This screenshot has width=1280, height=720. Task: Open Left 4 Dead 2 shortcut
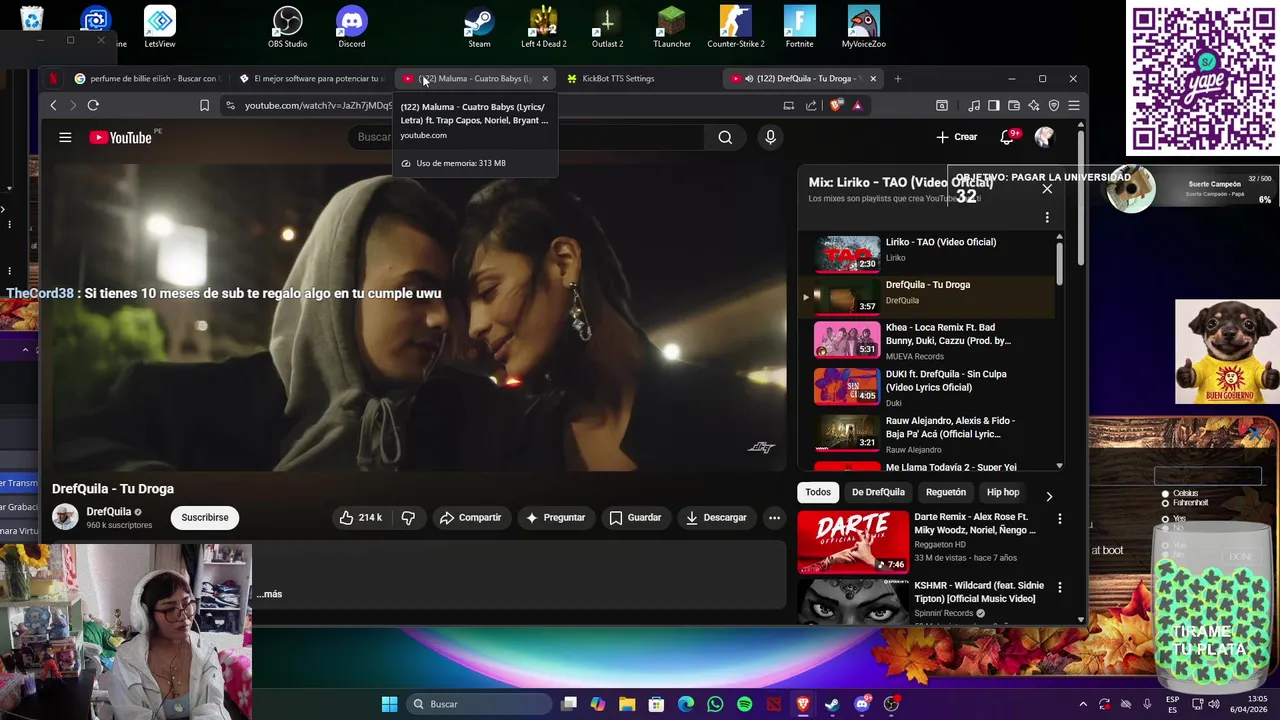[543, 27]
